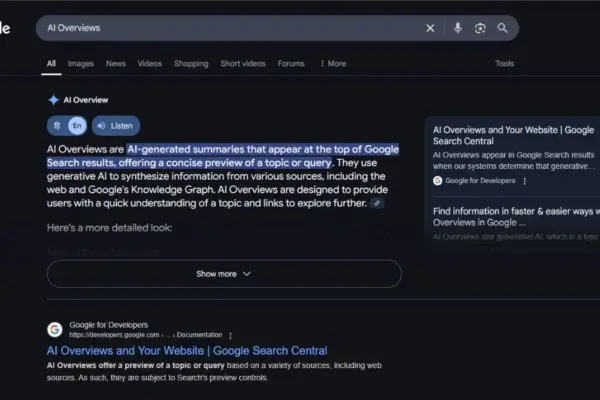The image size is (600, 400).
Task: Toggle the language switch next to En
Action: point(57,126)
